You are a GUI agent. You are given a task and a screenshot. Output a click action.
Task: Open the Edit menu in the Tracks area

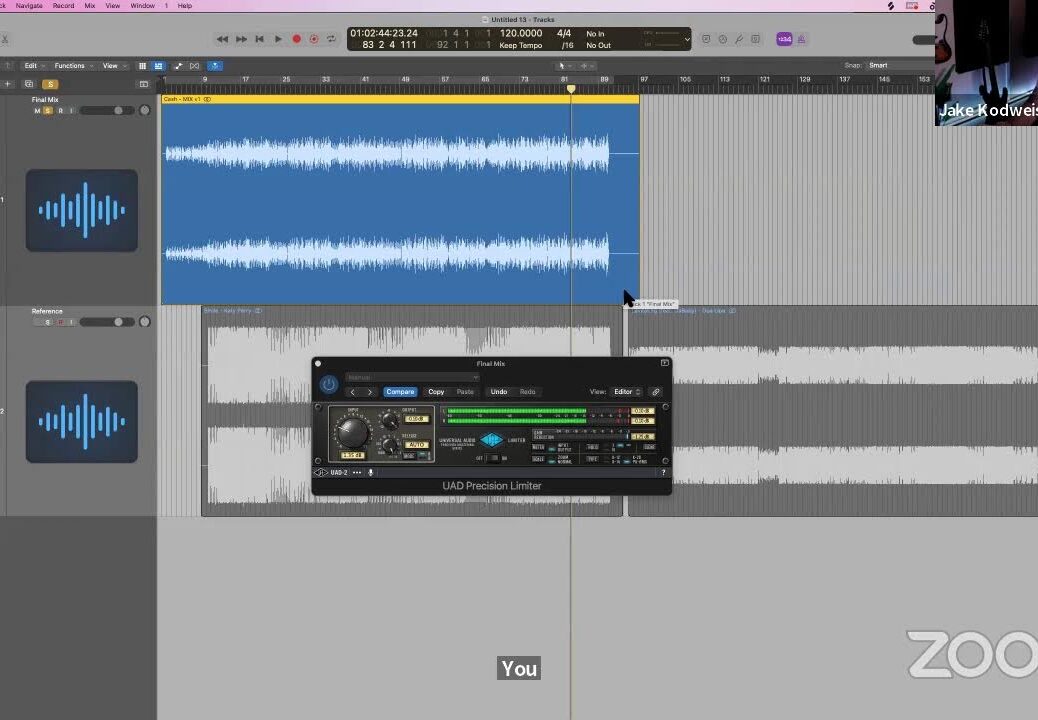34,66
